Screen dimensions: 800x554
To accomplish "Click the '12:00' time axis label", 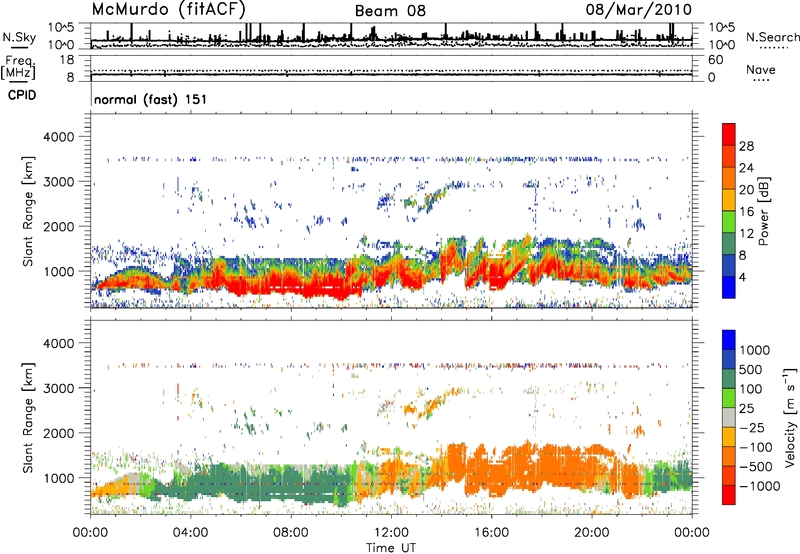I will 391,533.
